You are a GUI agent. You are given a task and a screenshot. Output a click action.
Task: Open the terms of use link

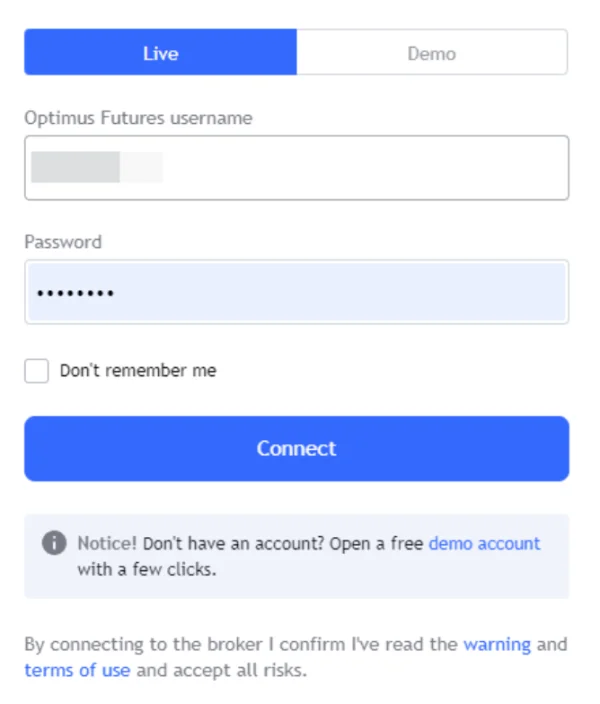click(77, 670)
